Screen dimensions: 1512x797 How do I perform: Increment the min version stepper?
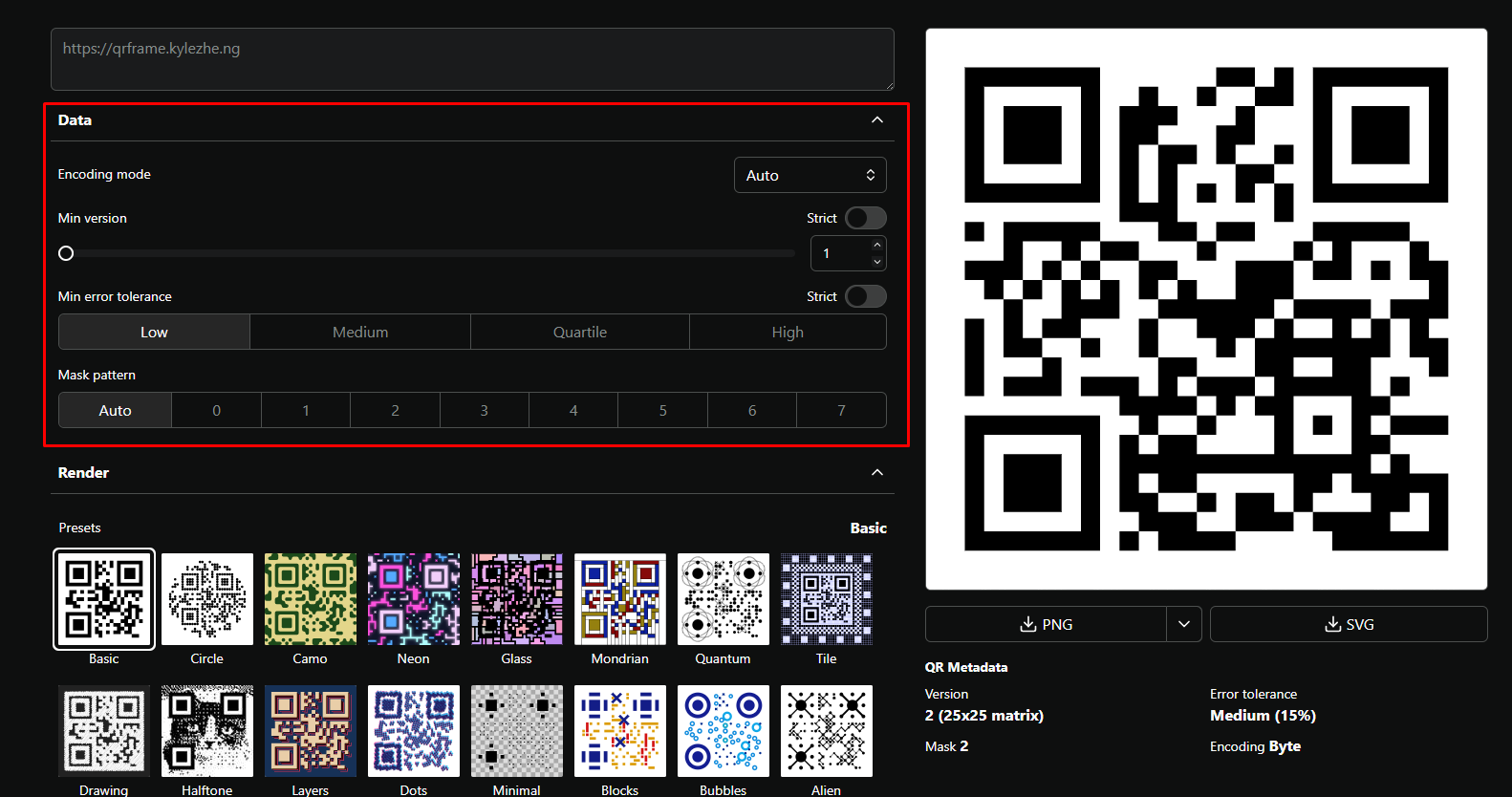tap(877, 245)
